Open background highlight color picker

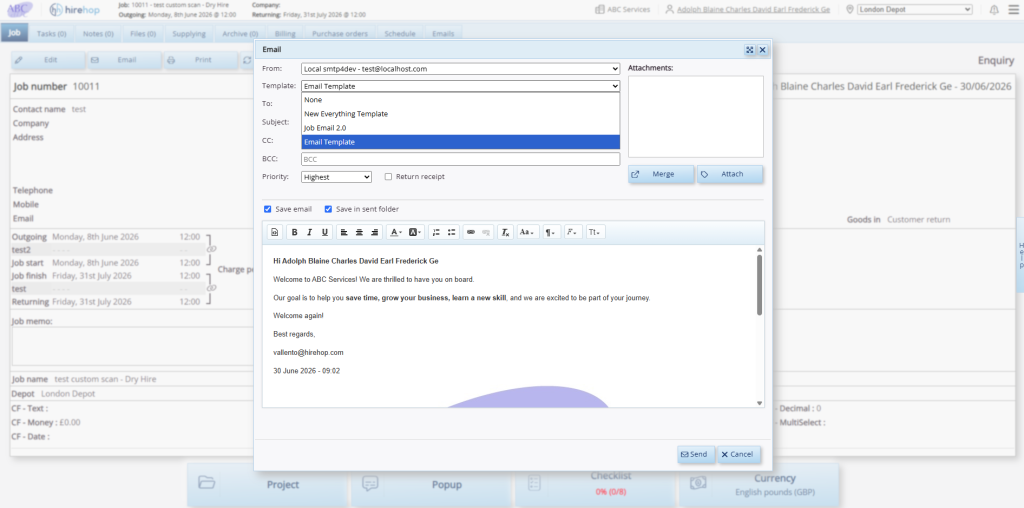coord(415,232)
